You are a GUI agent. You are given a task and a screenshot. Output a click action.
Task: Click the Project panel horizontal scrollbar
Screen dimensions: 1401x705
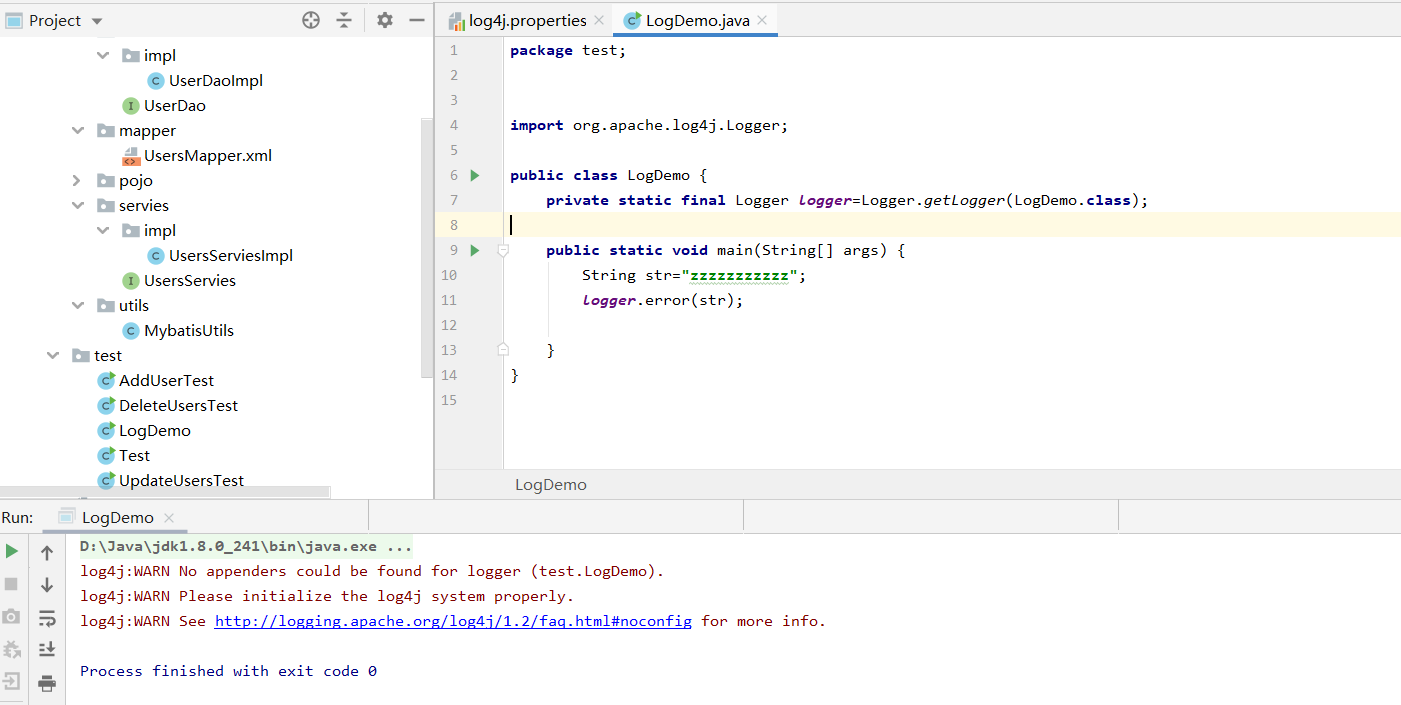click(165, 493)
